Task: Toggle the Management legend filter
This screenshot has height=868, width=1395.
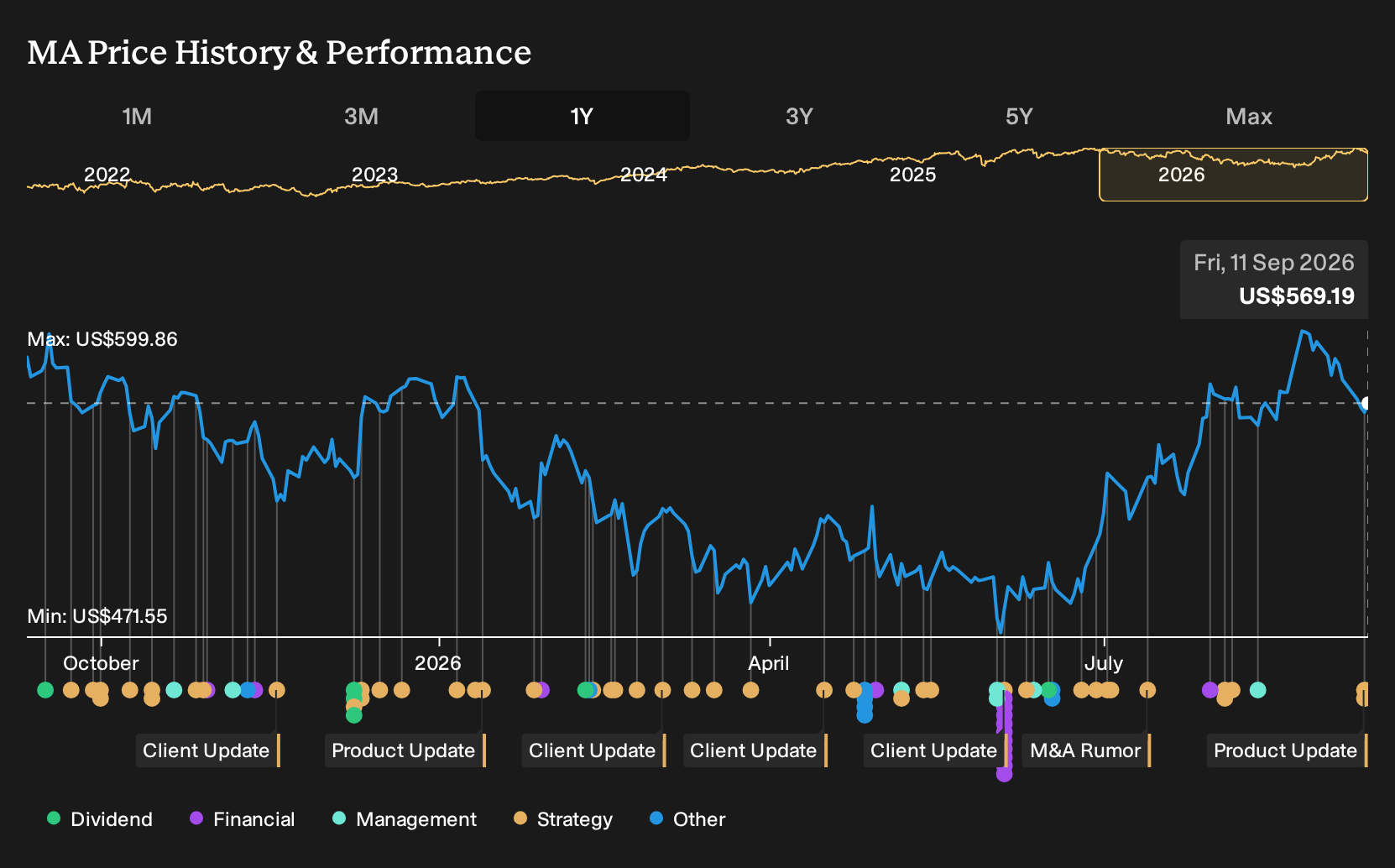Action: point(405,819)
